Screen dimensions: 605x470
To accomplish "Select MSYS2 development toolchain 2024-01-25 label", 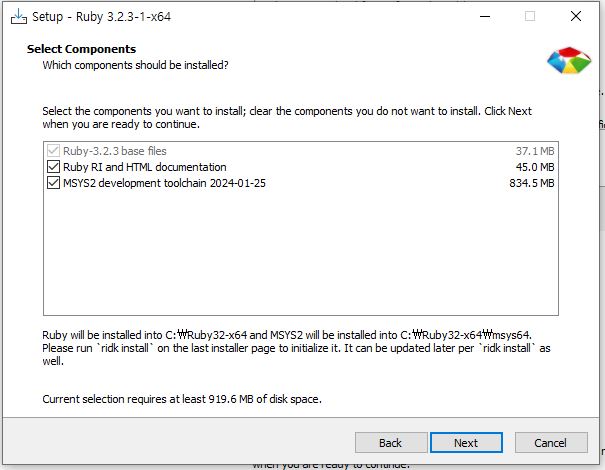I will [x=164, y=183].
